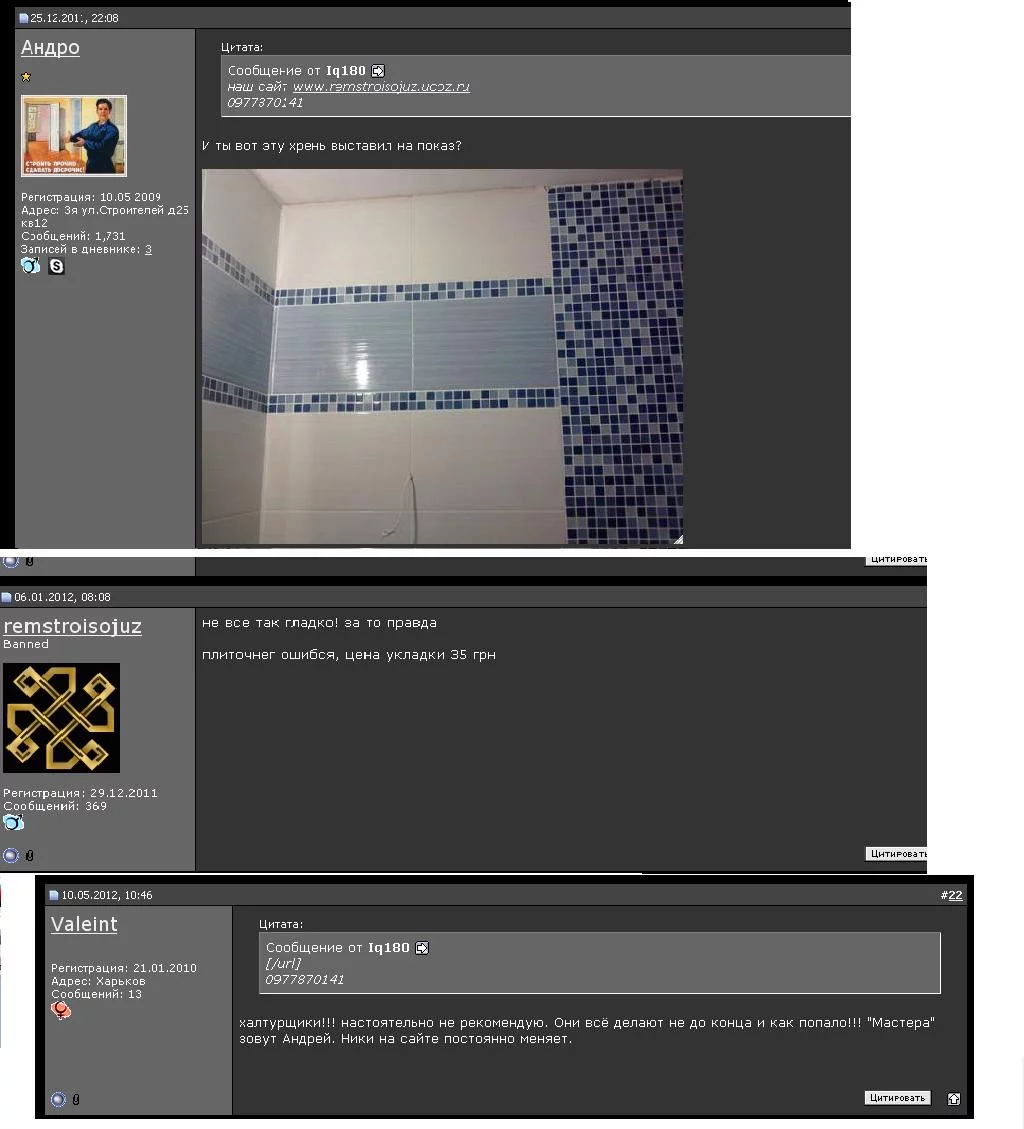Image resolution: width=1024 pixels, height=1129 pixels.
Task: Click 'не все так гладко! за то правда'
Action: (319, 623)
